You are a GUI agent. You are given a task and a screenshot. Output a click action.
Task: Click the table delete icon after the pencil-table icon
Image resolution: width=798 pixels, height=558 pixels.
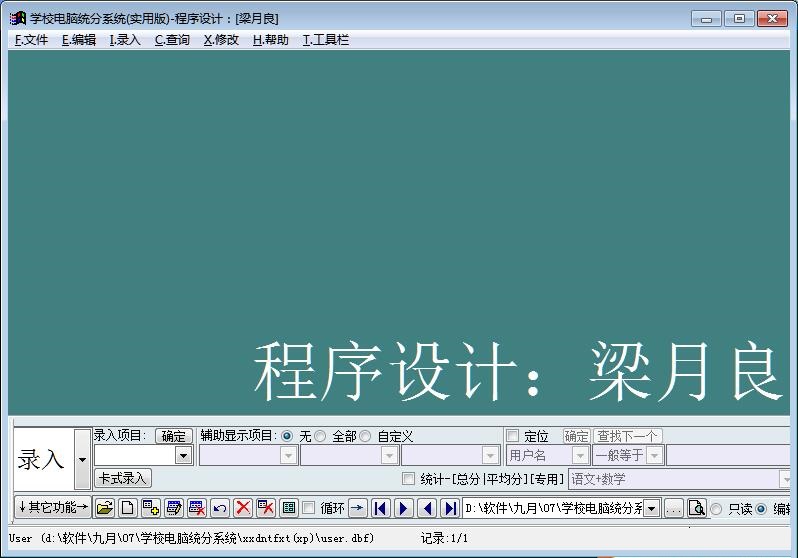tap(197, 508)
